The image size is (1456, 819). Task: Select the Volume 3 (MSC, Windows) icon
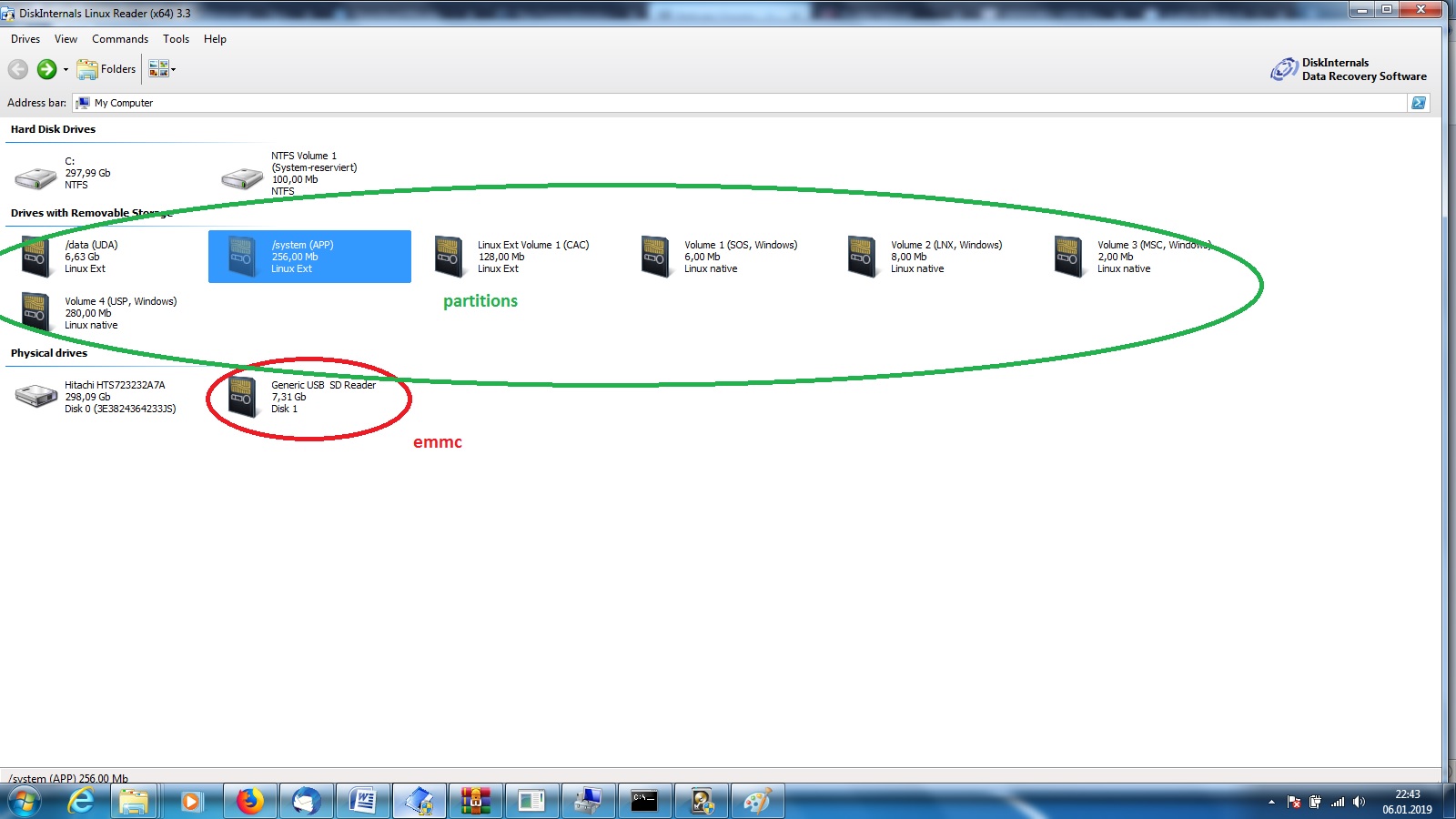(1068, 257)
